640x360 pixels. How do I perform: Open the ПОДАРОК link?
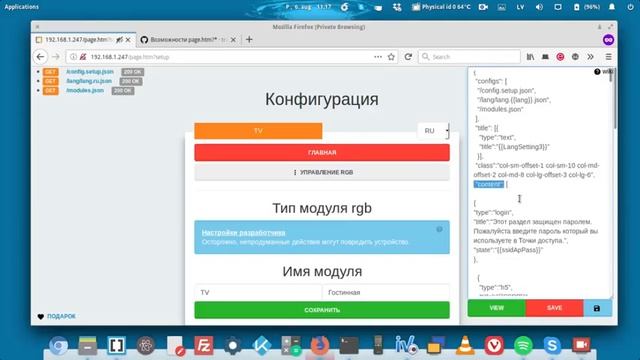61,316
